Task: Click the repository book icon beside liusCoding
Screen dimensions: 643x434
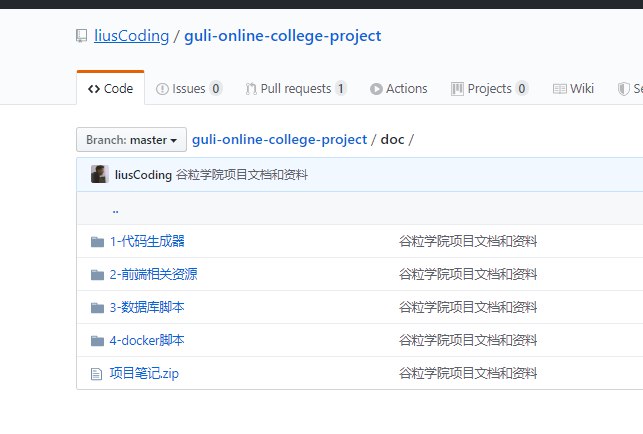Action: [x=82, y=36]
